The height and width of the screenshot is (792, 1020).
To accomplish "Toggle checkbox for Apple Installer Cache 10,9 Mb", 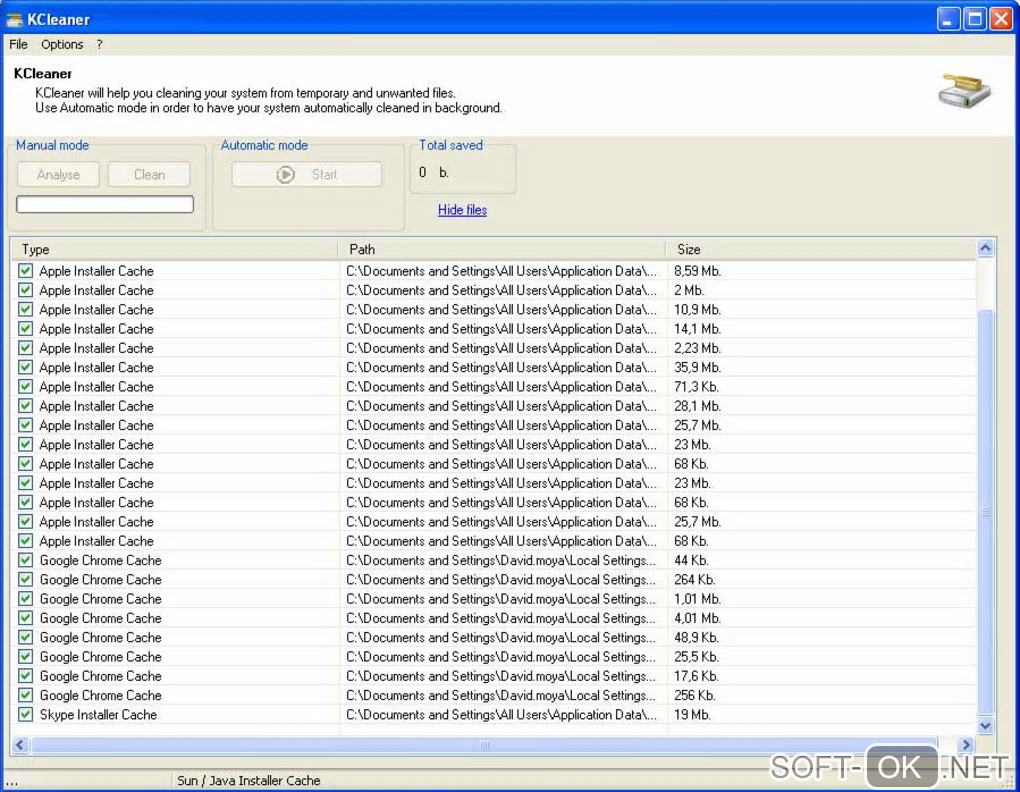I will click(25, 309).
